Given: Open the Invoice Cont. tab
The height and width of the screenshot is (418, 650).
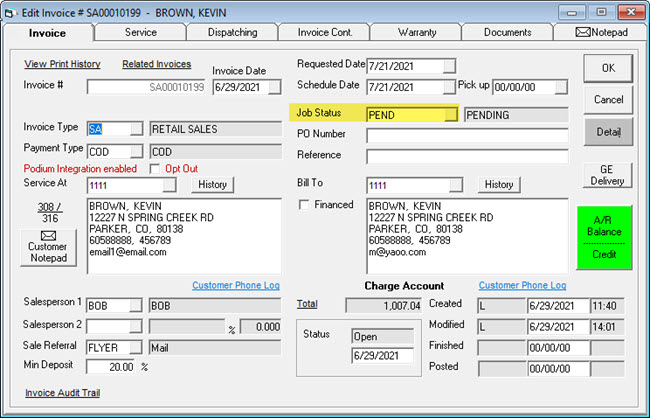Looking at the screenshot, I should coord(325,32).
